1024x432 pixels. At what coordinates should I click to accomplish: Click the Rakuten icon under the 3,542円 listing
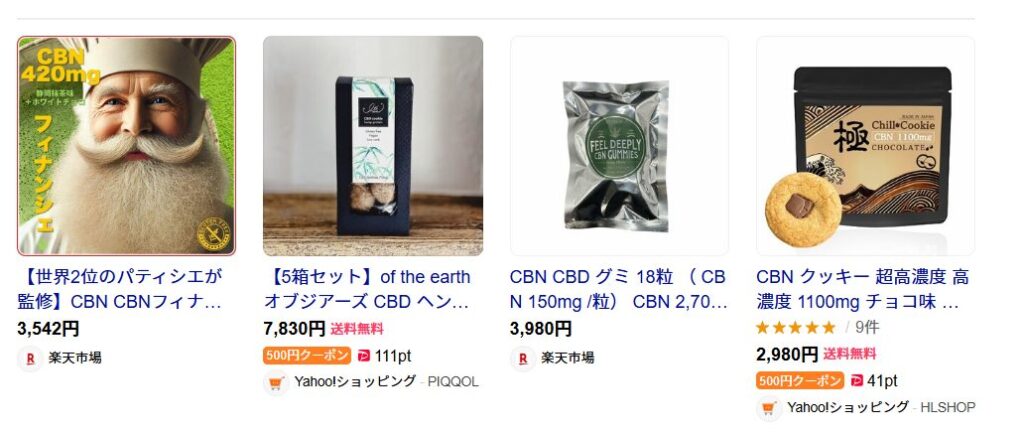[30, 358]
